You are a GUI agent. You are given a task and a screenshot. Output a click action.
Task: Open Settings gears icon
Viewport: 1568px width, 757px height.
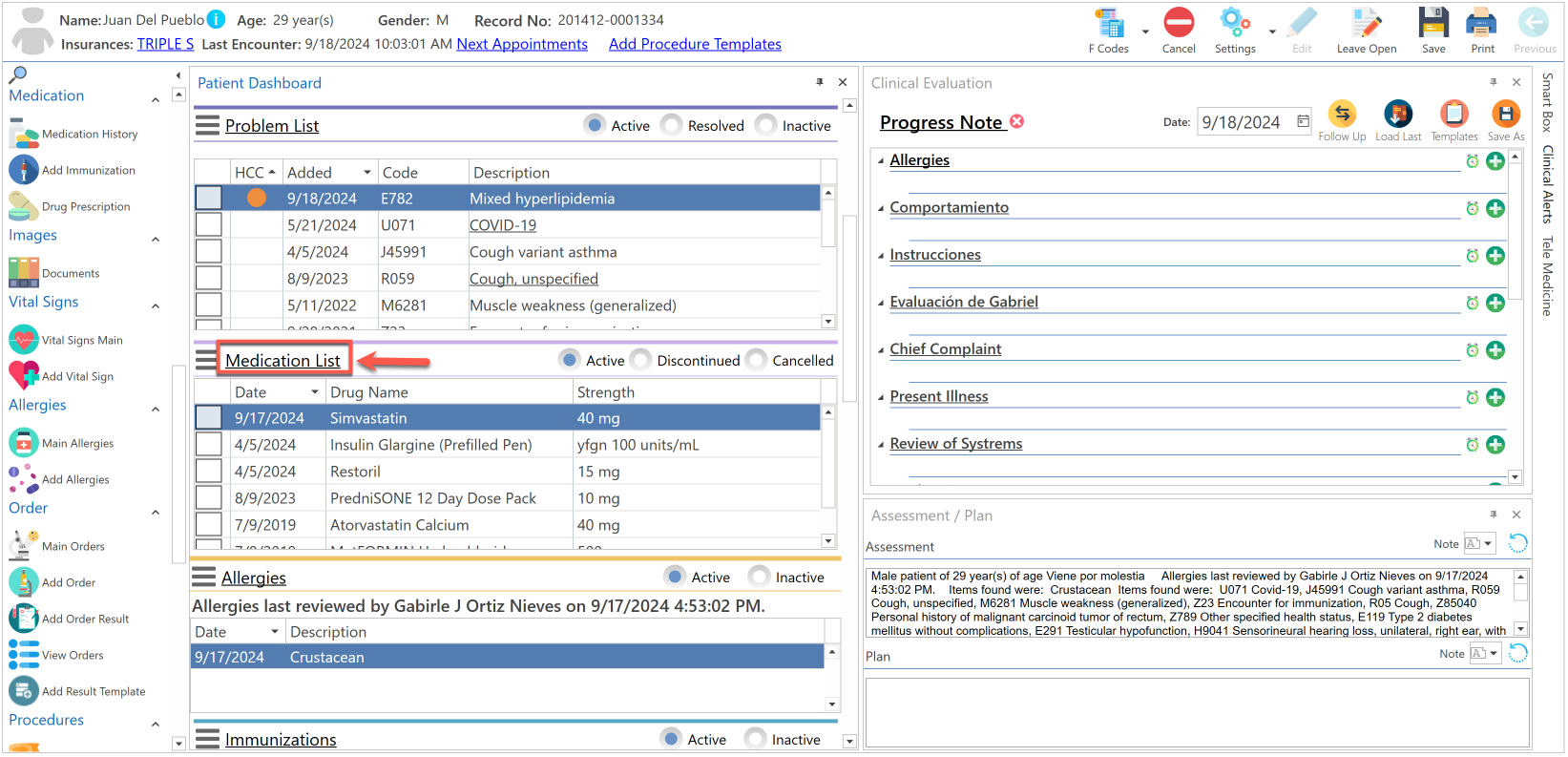point(1235,23)
